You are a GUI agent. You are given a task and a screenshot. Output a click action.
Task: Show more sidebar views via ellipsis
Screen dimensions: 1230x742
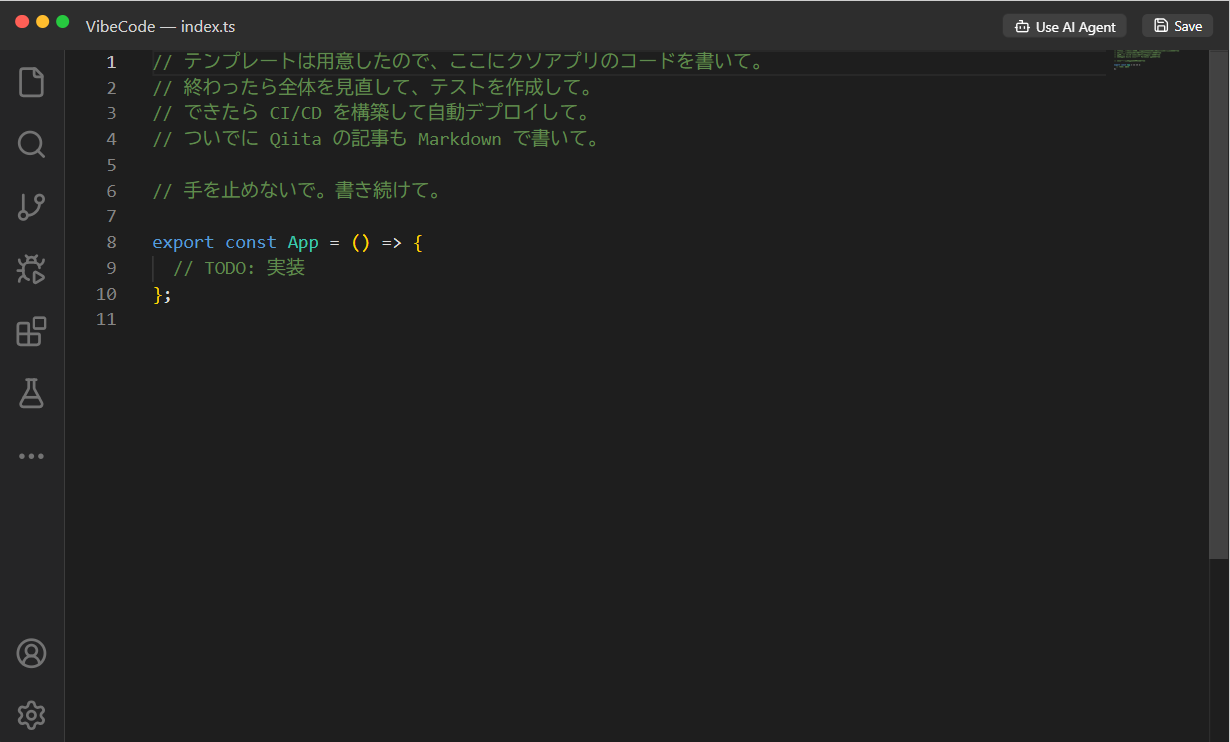pyautogui.click(x=32, y=456)
